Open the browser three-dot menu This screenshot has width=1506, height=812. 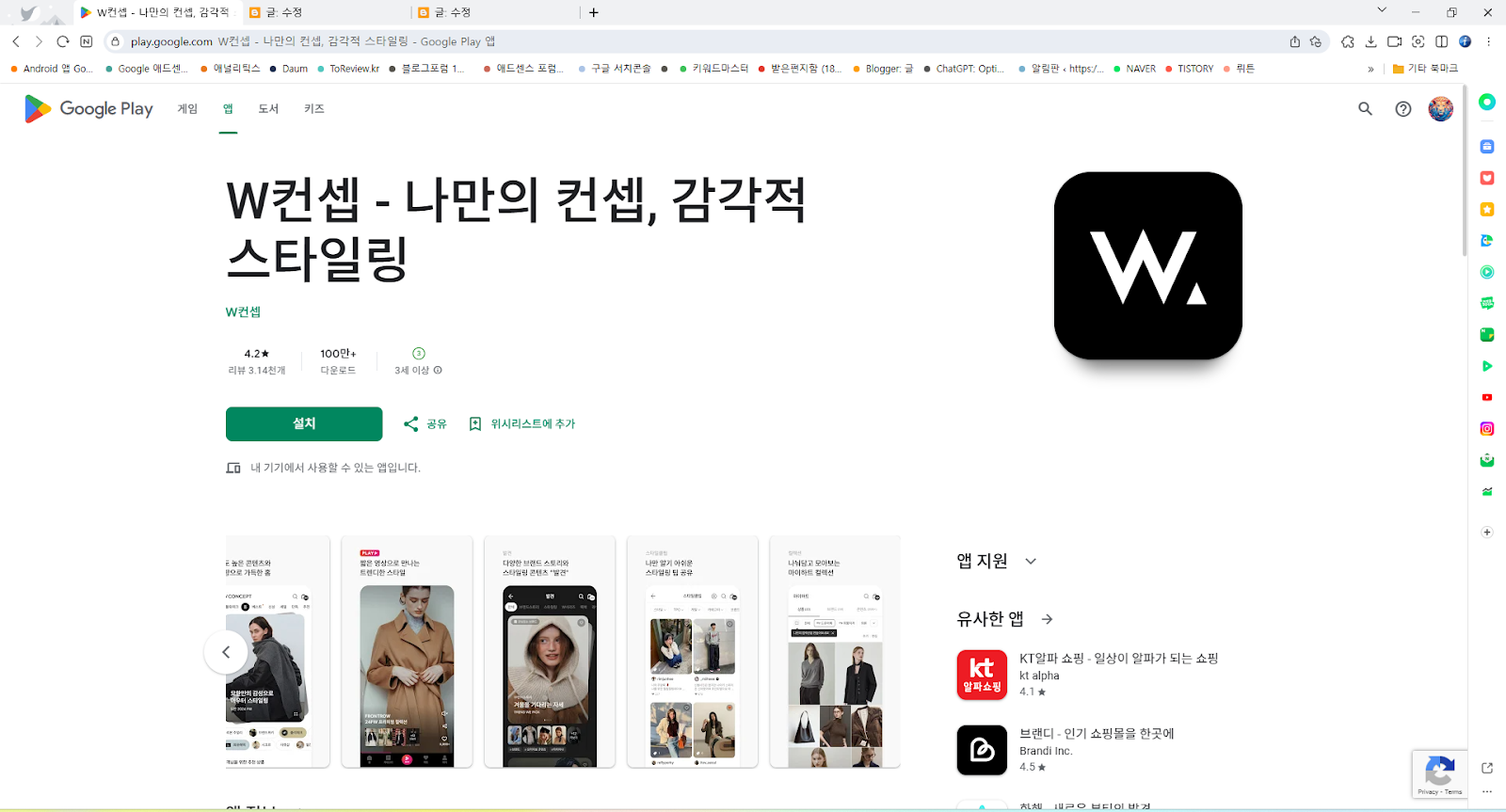point(1488,41)
